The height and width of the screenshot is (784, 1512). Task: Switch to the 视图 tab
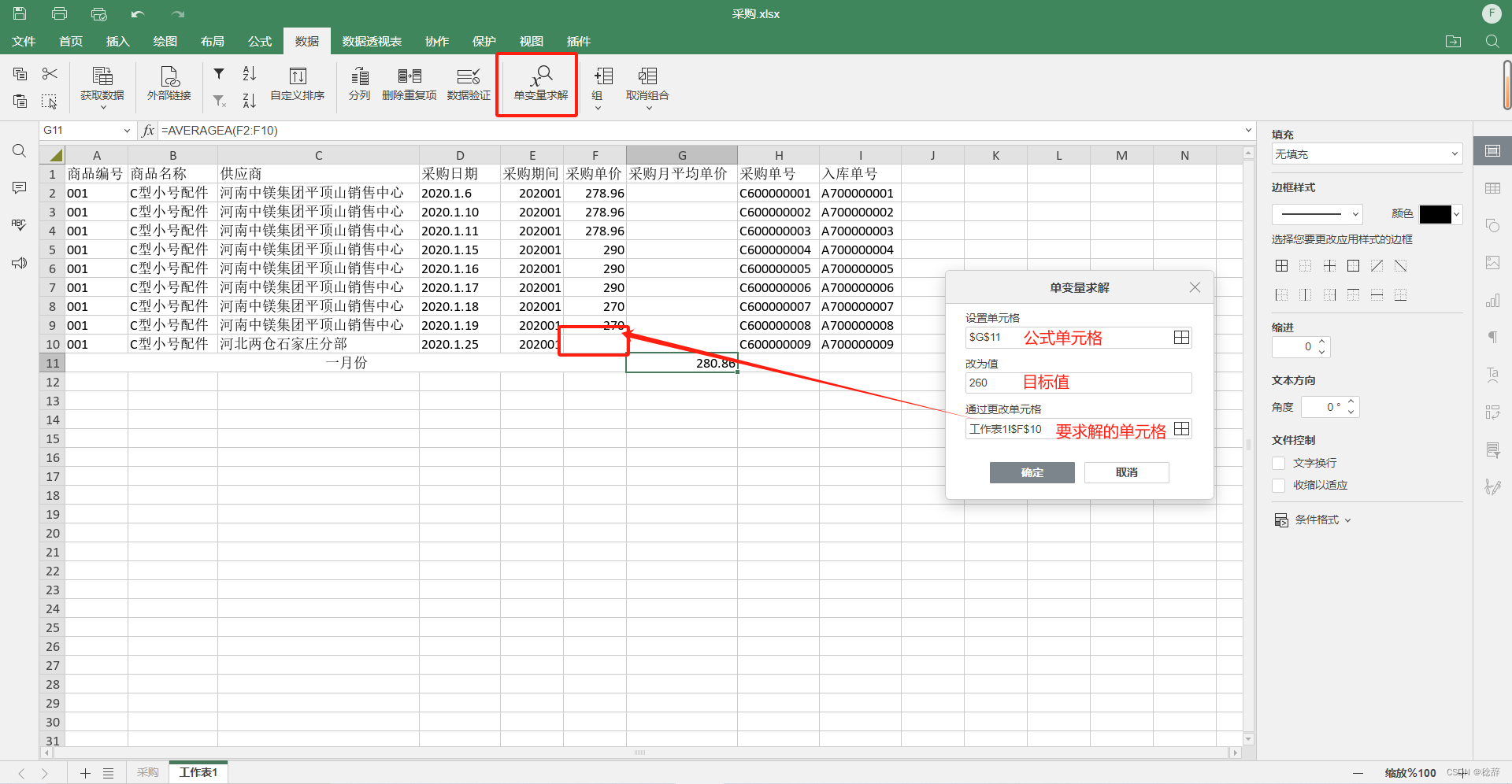[532, 41]
